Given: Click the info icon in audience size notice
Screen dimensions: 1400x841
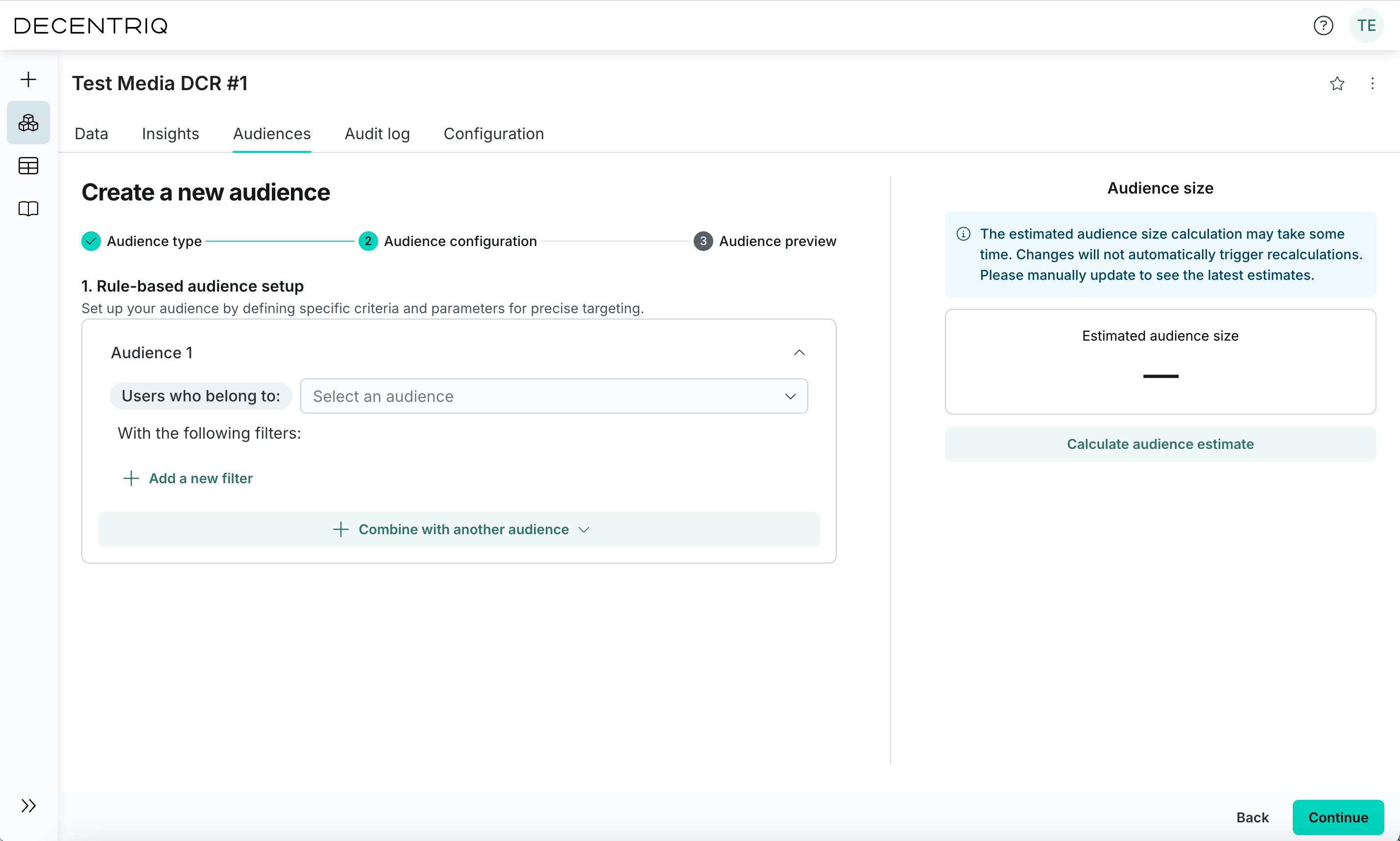Looking at the screenshot, I should pyautogui.click(x=964, y=234).
